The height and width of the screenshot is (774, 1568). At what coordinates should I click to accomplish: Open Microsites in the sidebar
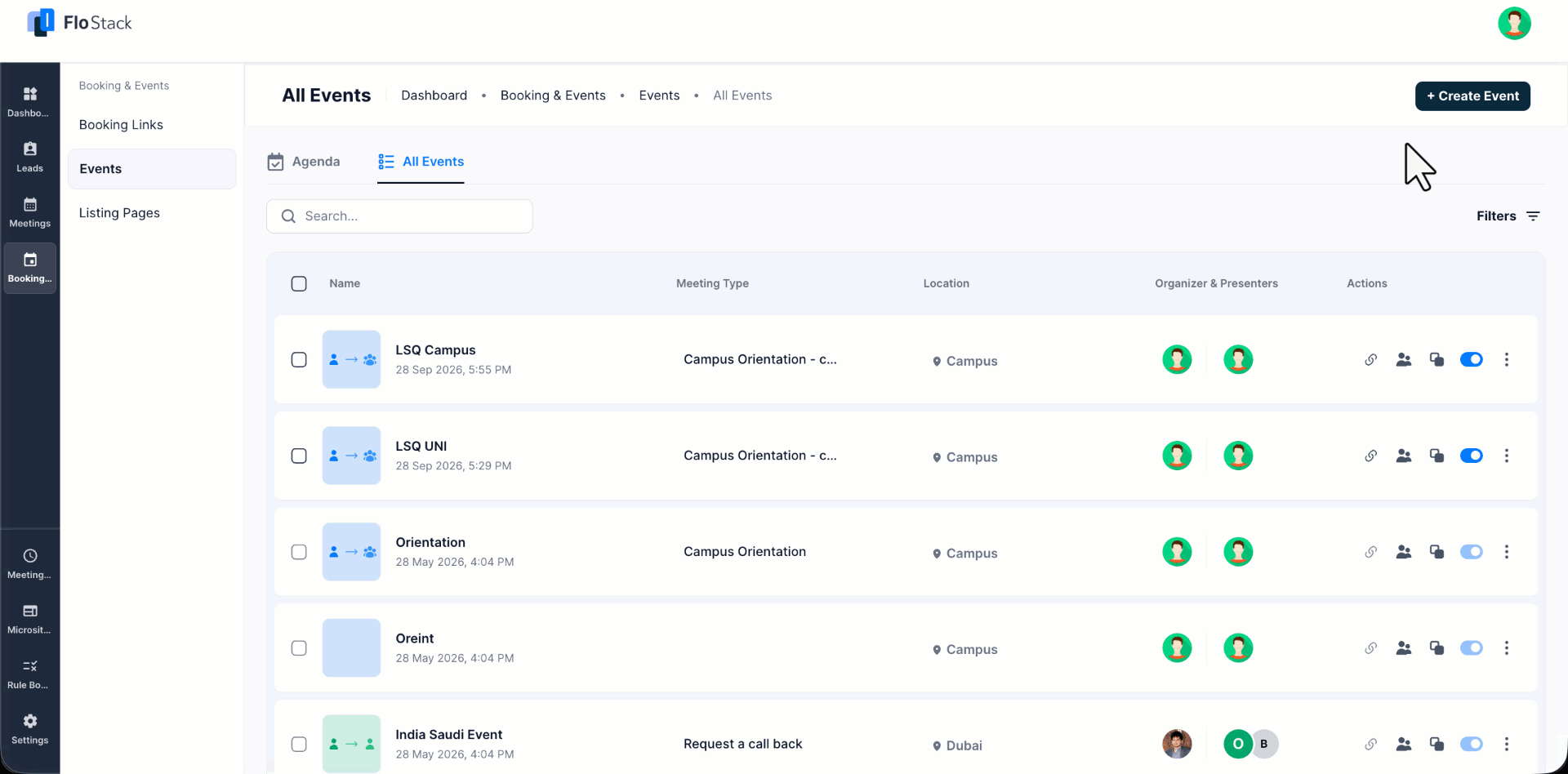tap(30, 619)
